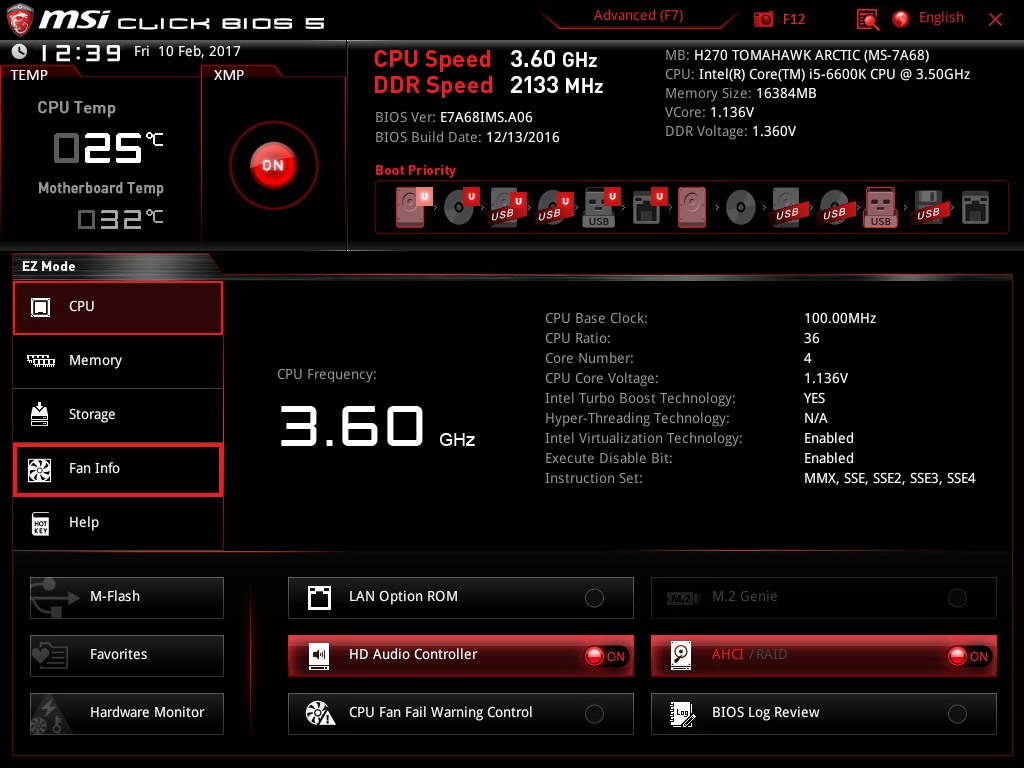Switch to Advanced (F7) mode
The height and width of the screenshot is (768, 1024).
coord(638,16)
